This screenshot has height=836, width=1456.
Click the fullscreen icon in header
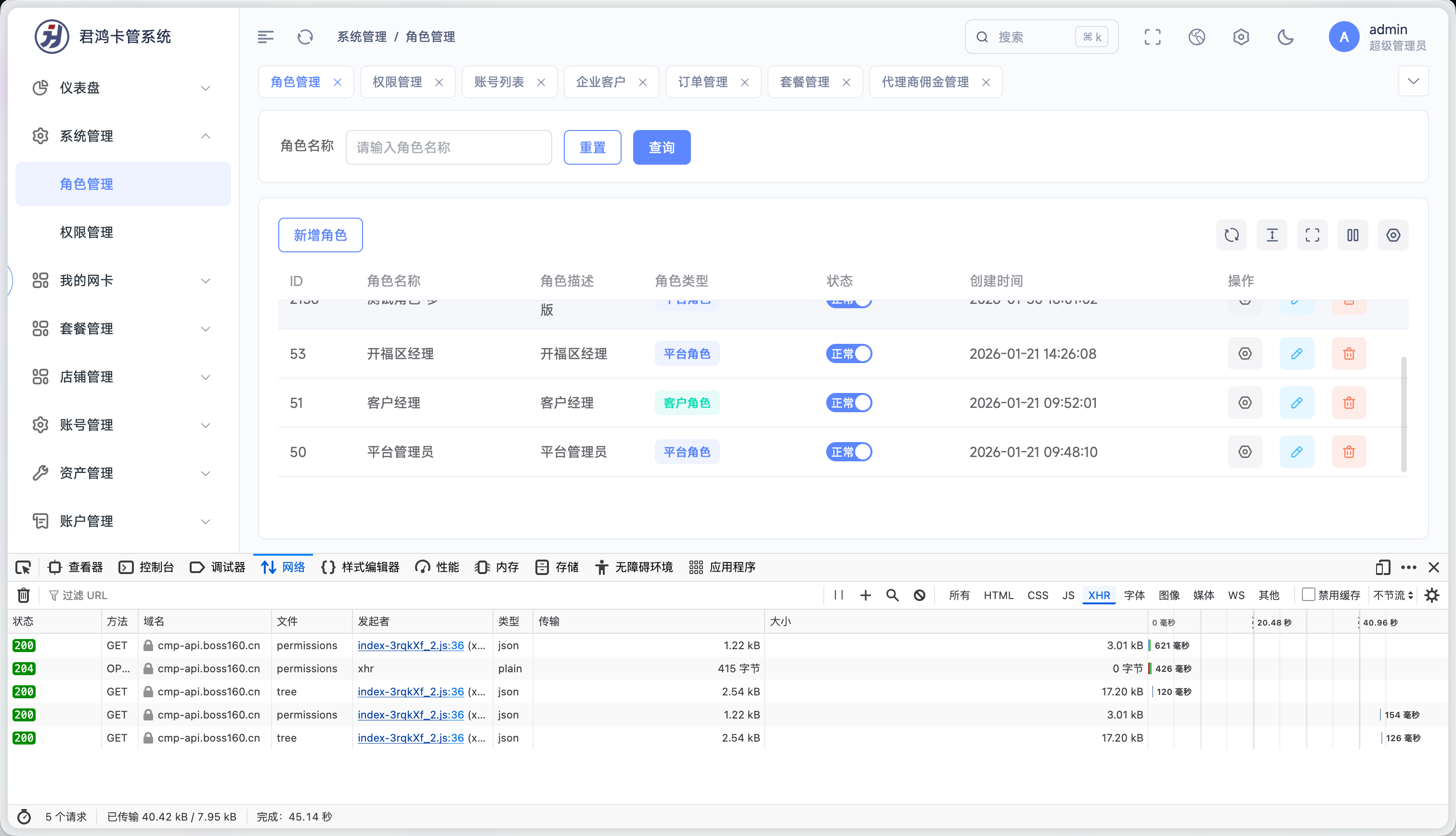1152,38
